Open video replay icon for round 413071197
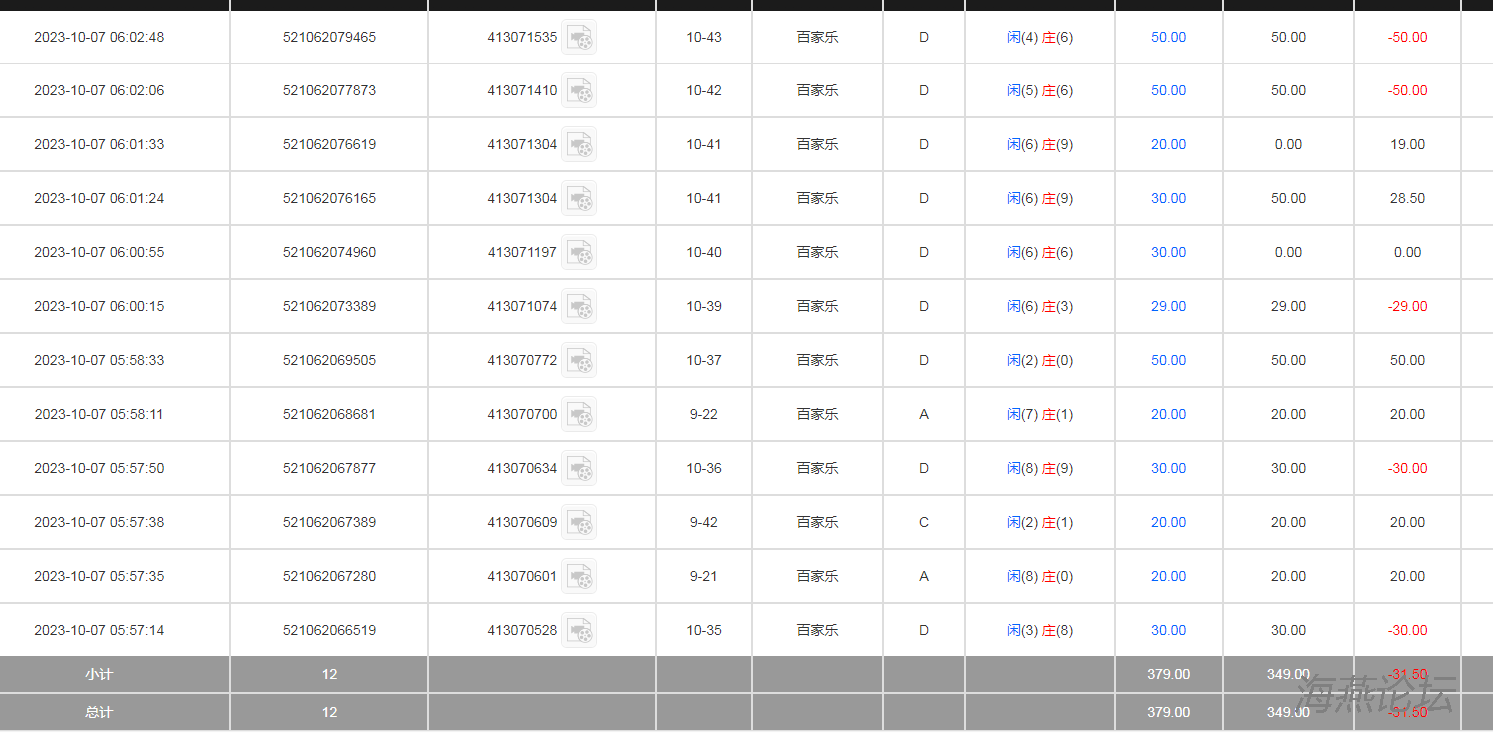 click(x=579, y=252)
